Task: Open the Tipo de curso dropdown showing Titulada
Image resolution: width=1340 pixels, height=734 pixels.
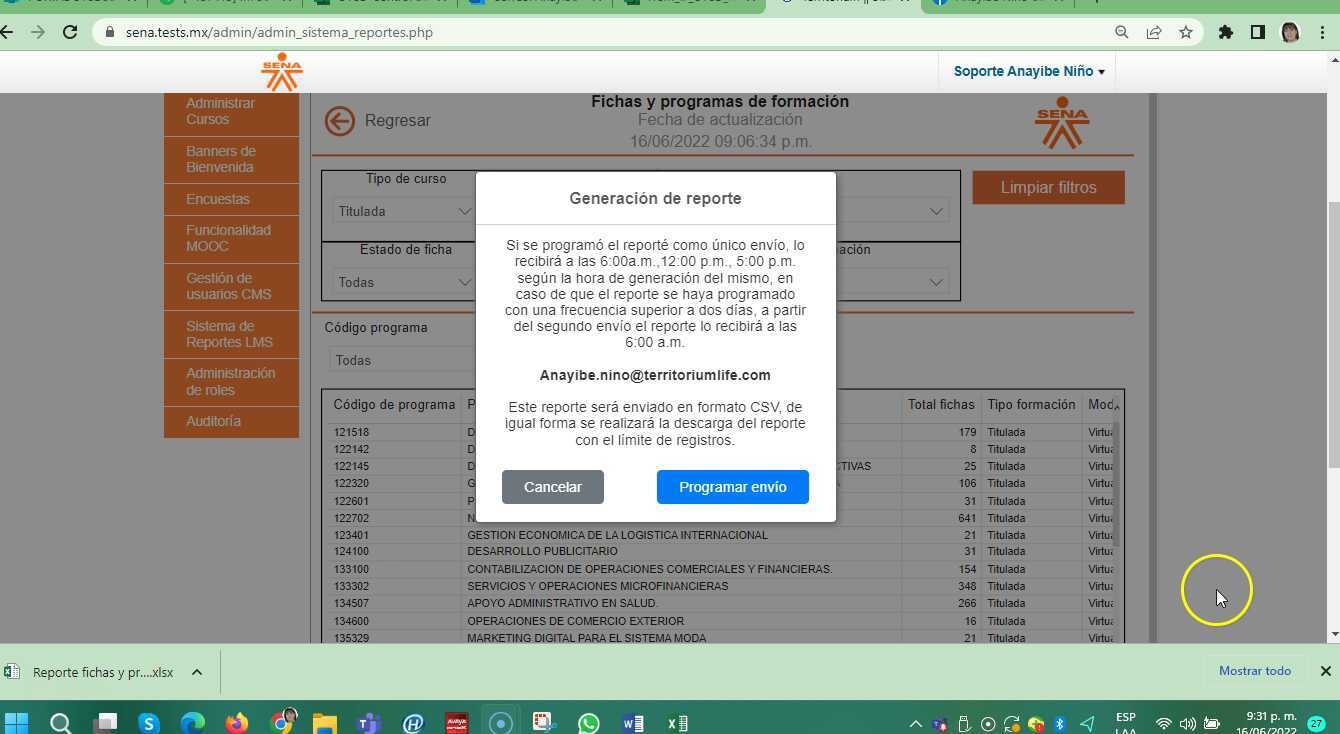Action: tap(403, 211)
